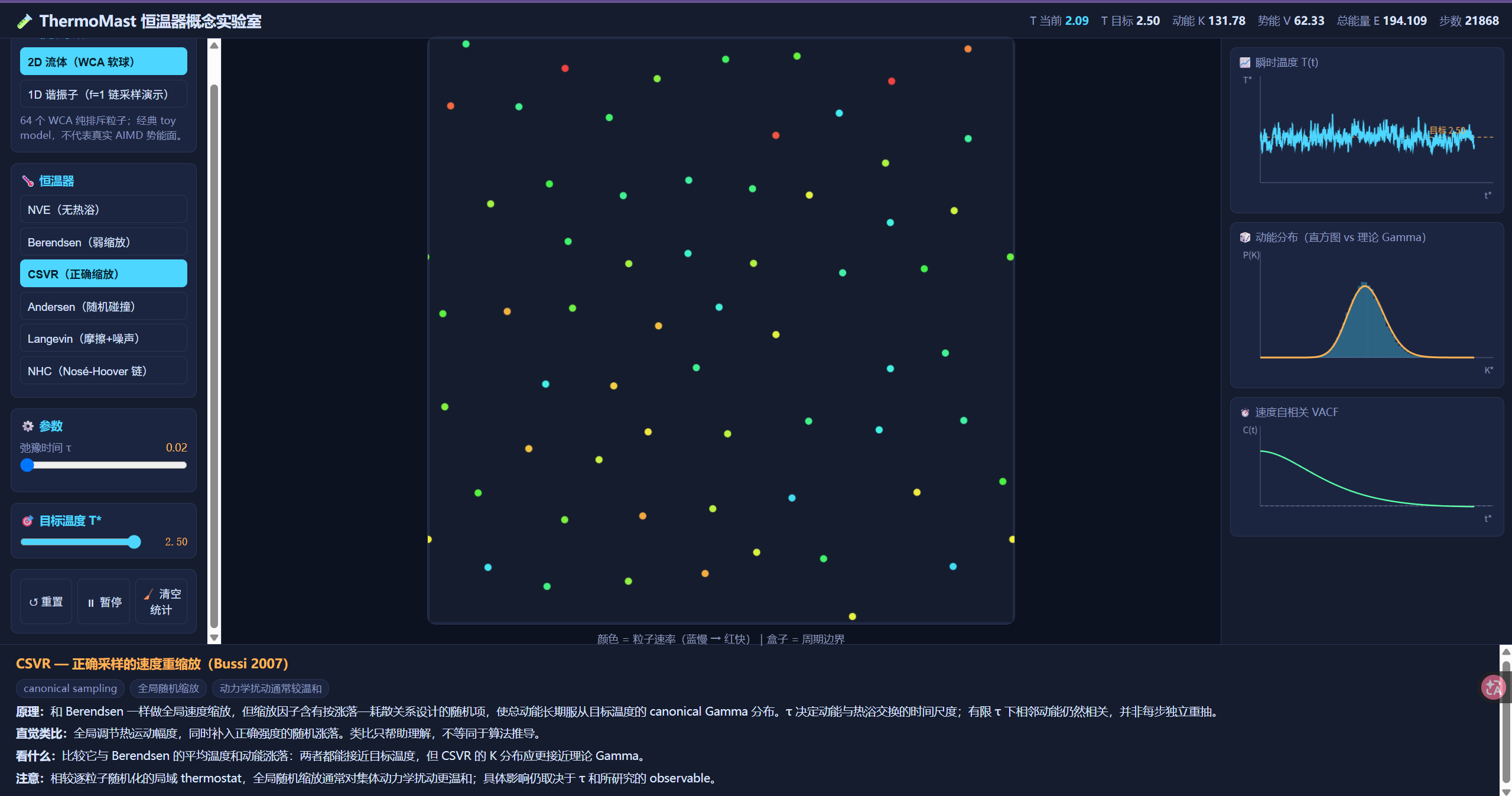Click the 2.50 target temperature value
This screenshot has width=1512, height=796.
[176, 542]
